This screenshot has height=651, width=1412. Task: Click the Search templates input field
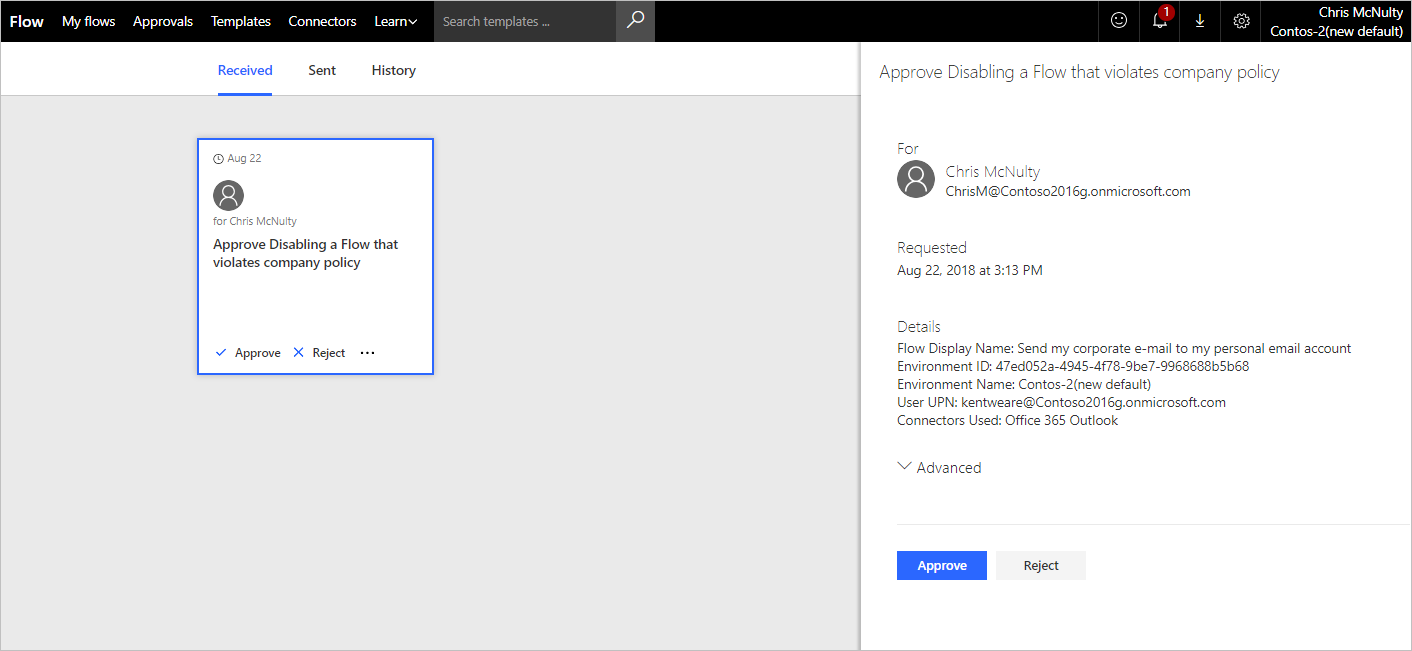(525, 21)
